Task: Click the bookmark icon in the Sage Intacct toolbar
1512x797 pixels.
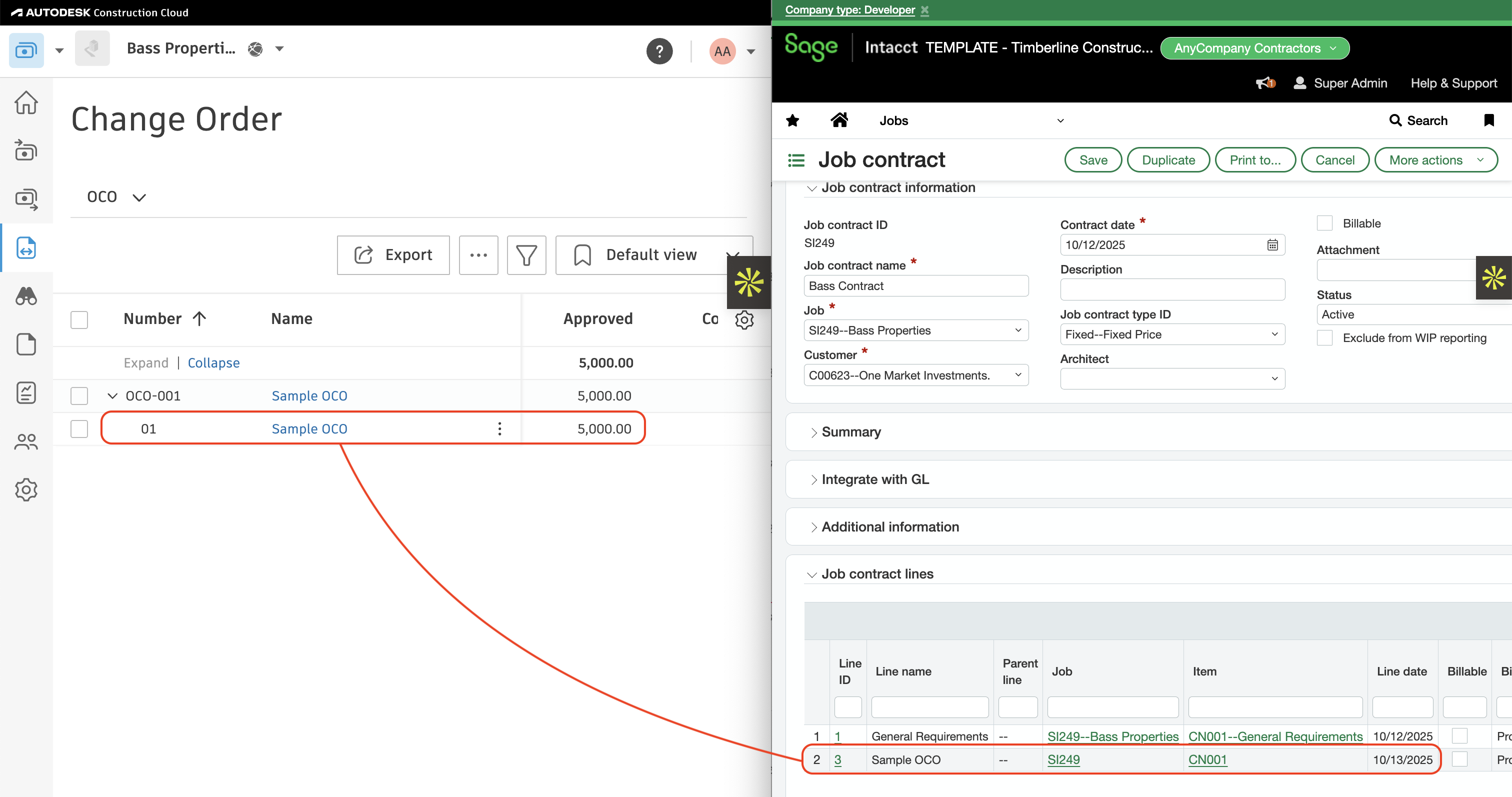Action: click(x=1489, y=120)
